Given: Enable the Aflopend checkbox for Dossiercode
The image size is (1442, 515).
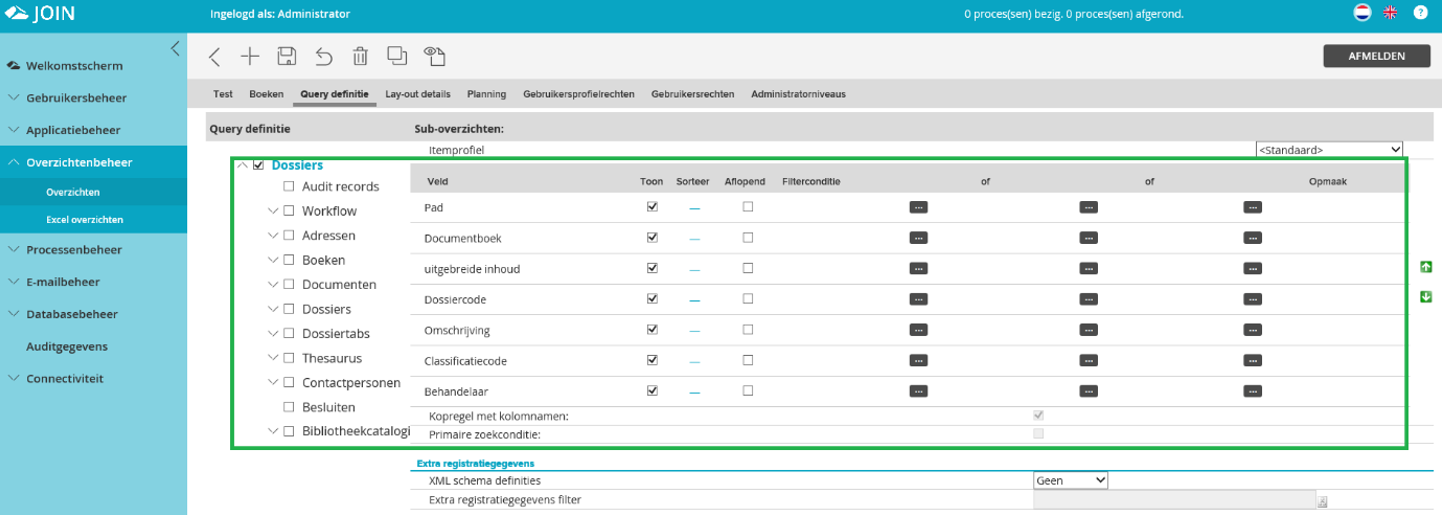Looking at the screenshot, I should coord(747,299).
